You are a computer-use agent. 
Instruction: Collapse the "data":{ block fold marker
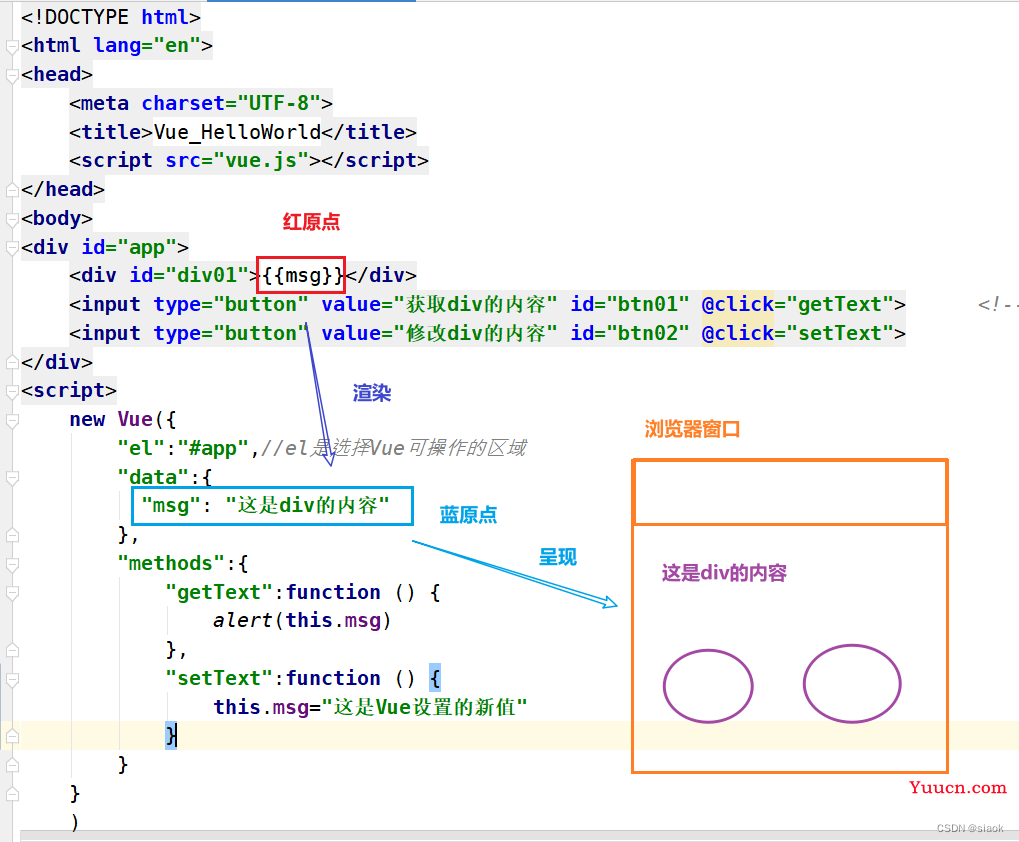pyautogui.click(x=11, y=478)
